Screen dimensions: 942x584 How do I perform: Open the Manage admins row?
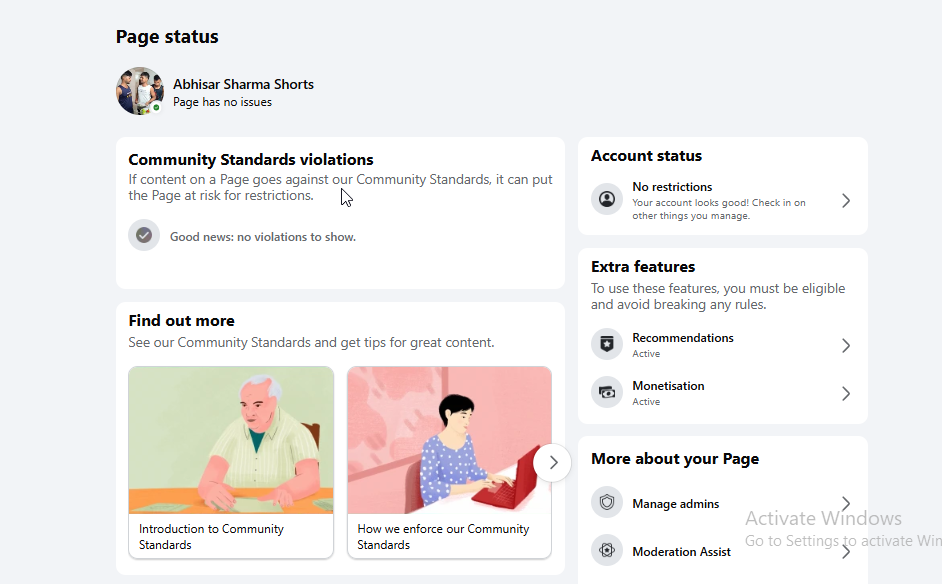(723, 503)
